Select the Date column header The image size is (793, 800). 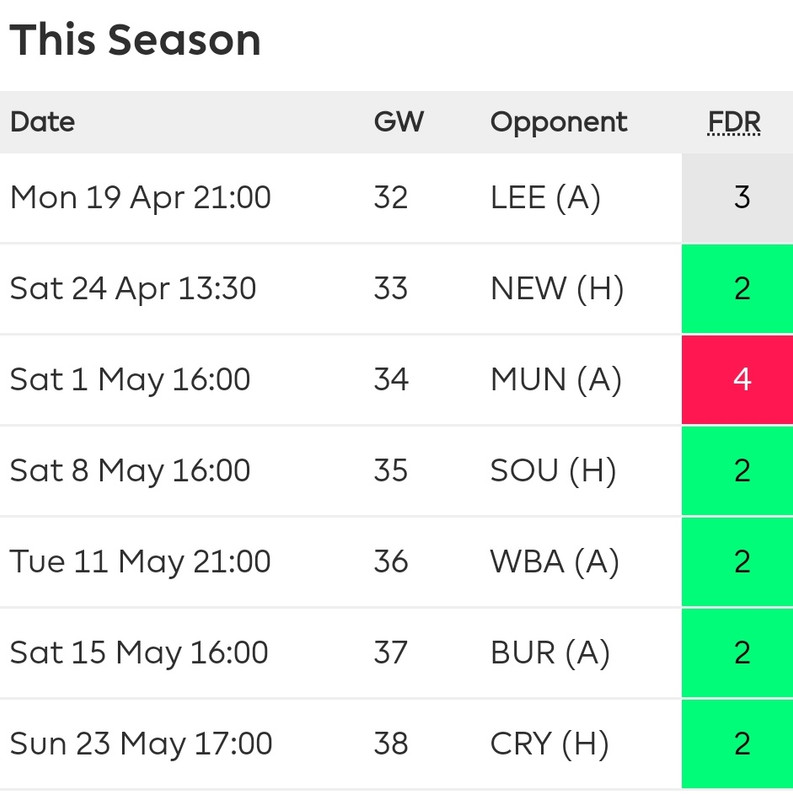pyautogui.click(x=43, y=122)
